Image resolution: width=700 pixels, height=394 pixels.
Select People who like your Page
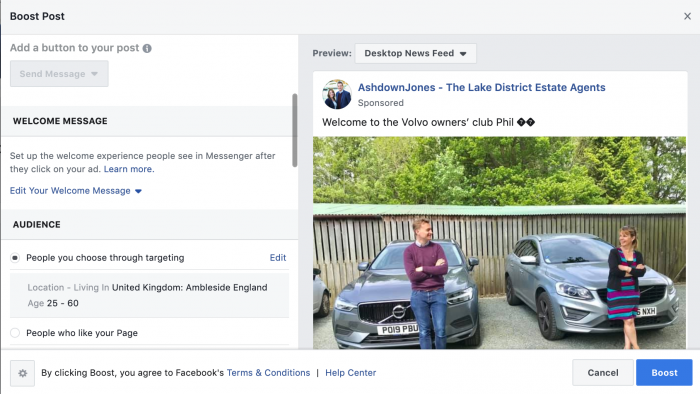tap(15, 333)
